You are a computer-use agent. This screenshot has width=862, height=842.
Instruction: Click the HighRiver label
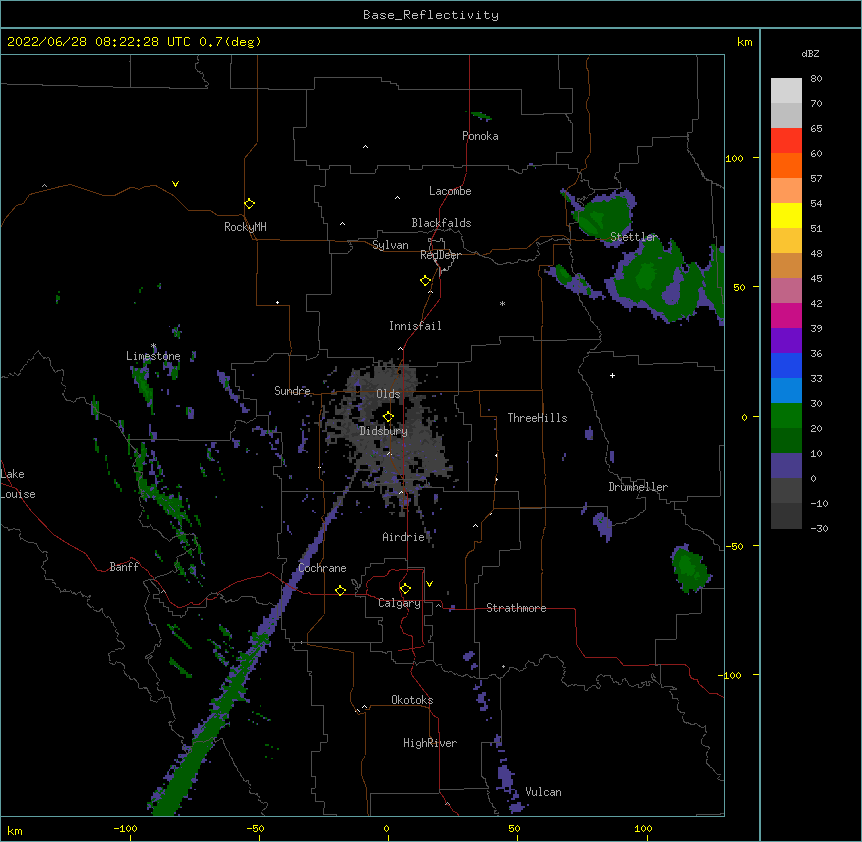pos(430,743)
